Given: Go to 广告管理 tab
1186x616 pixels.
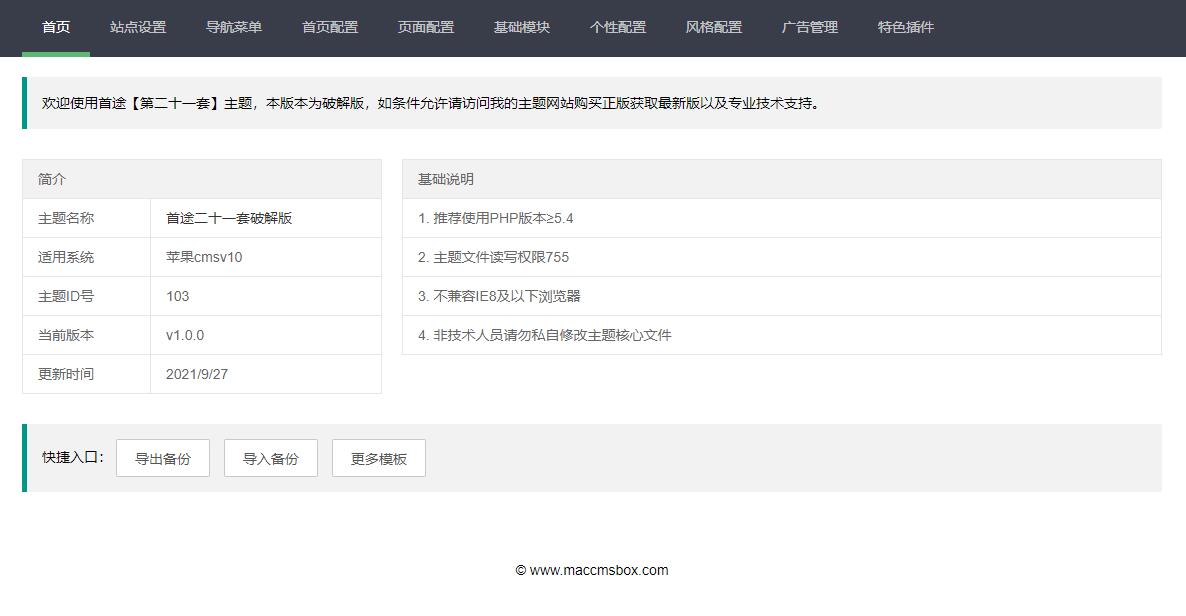Looking at the screenshot, I should 810,28.
